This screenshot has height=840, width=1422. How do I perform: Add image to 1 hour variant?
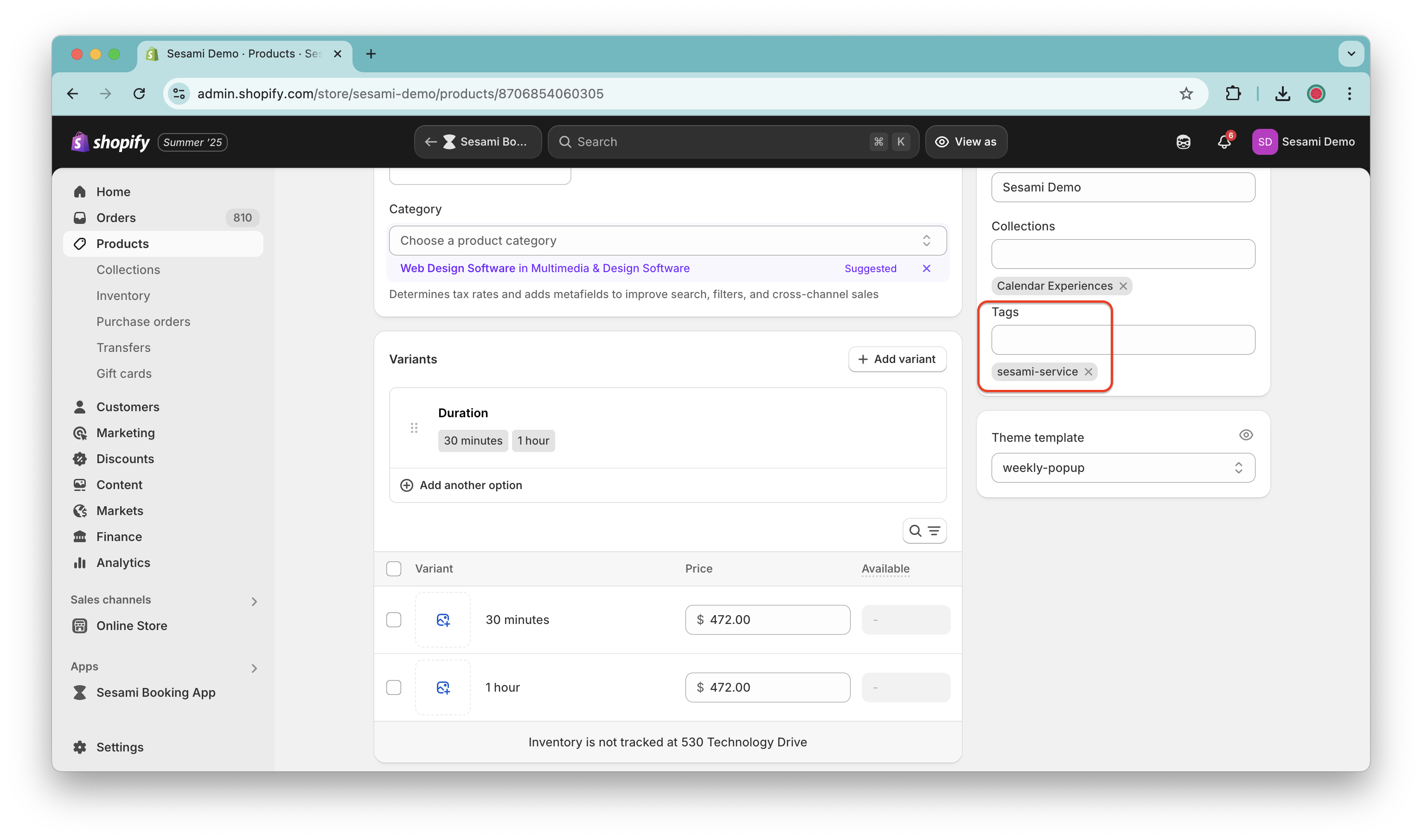[x=443, y=687]
